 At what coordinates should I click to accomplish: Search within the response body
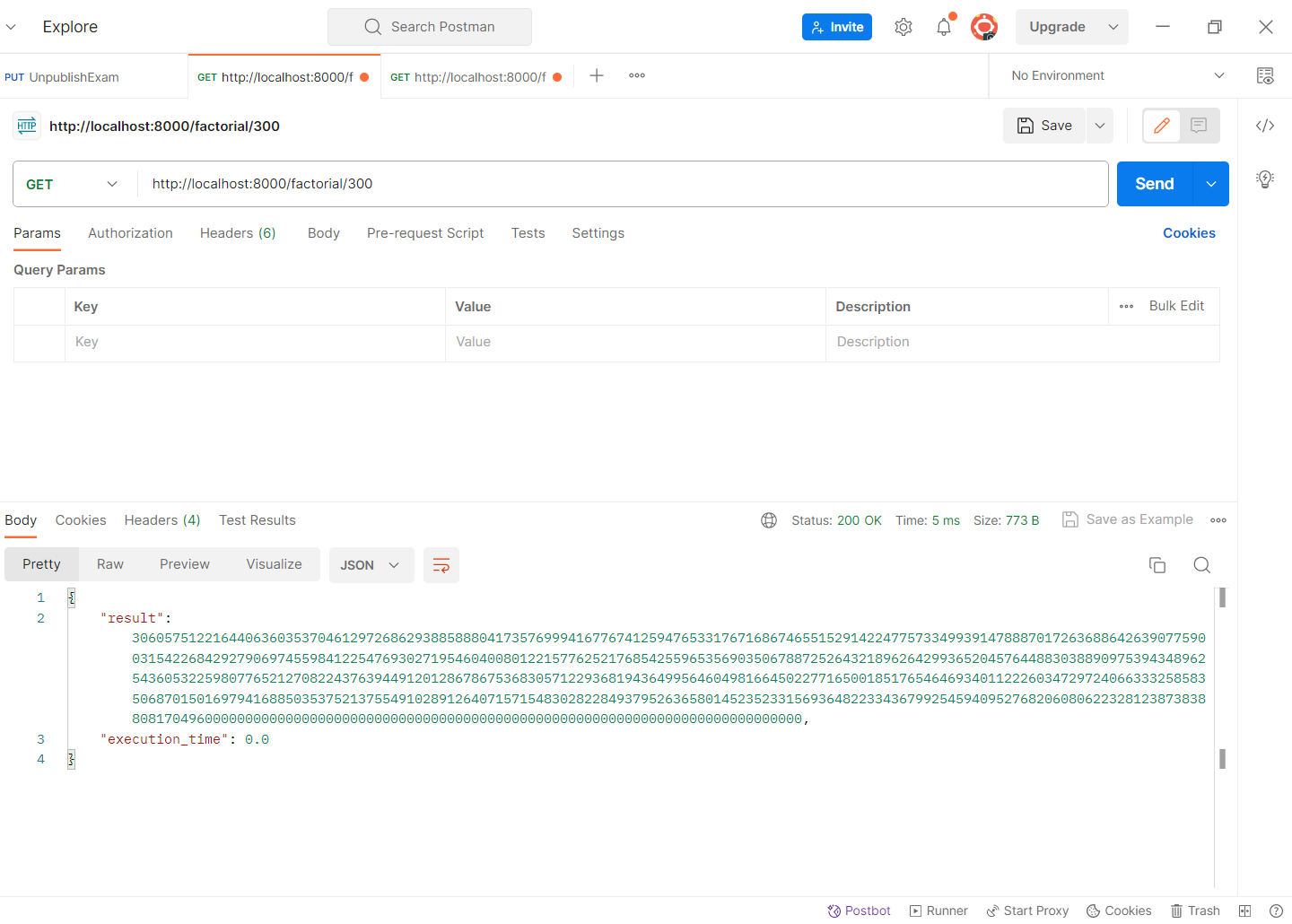pyautogui.click(x=1202, y=565)
